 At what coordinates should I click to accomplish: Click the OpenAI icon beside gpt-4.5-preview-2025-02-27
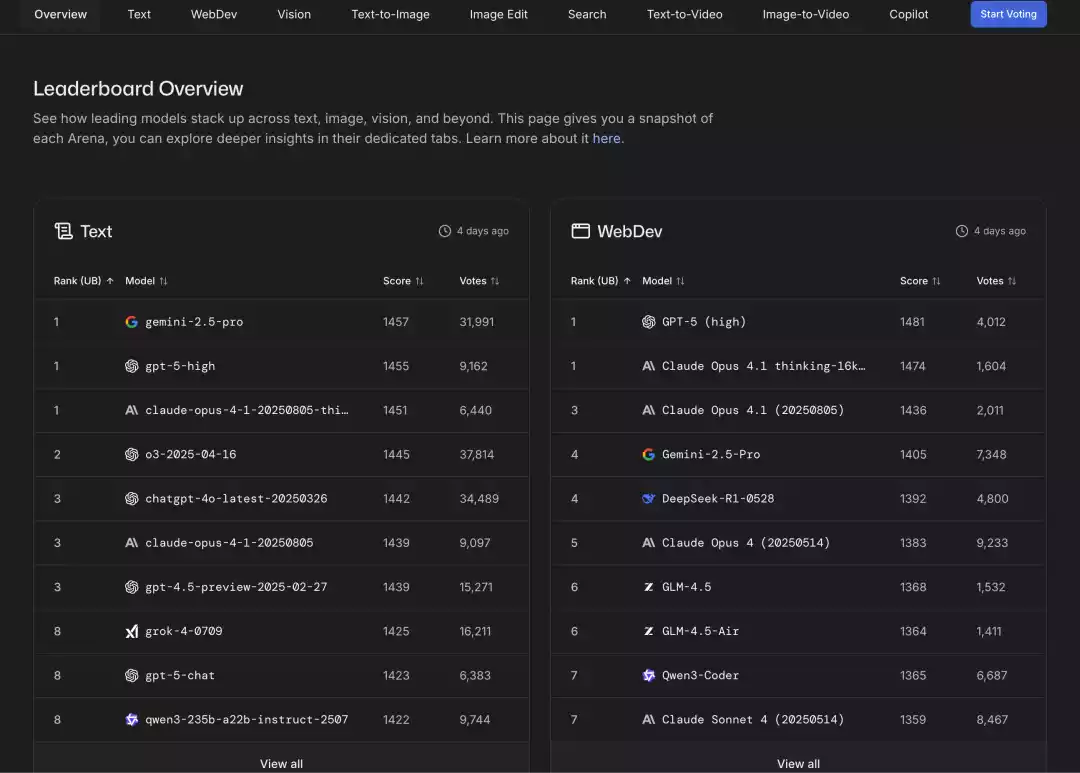[x=132, y=587]
